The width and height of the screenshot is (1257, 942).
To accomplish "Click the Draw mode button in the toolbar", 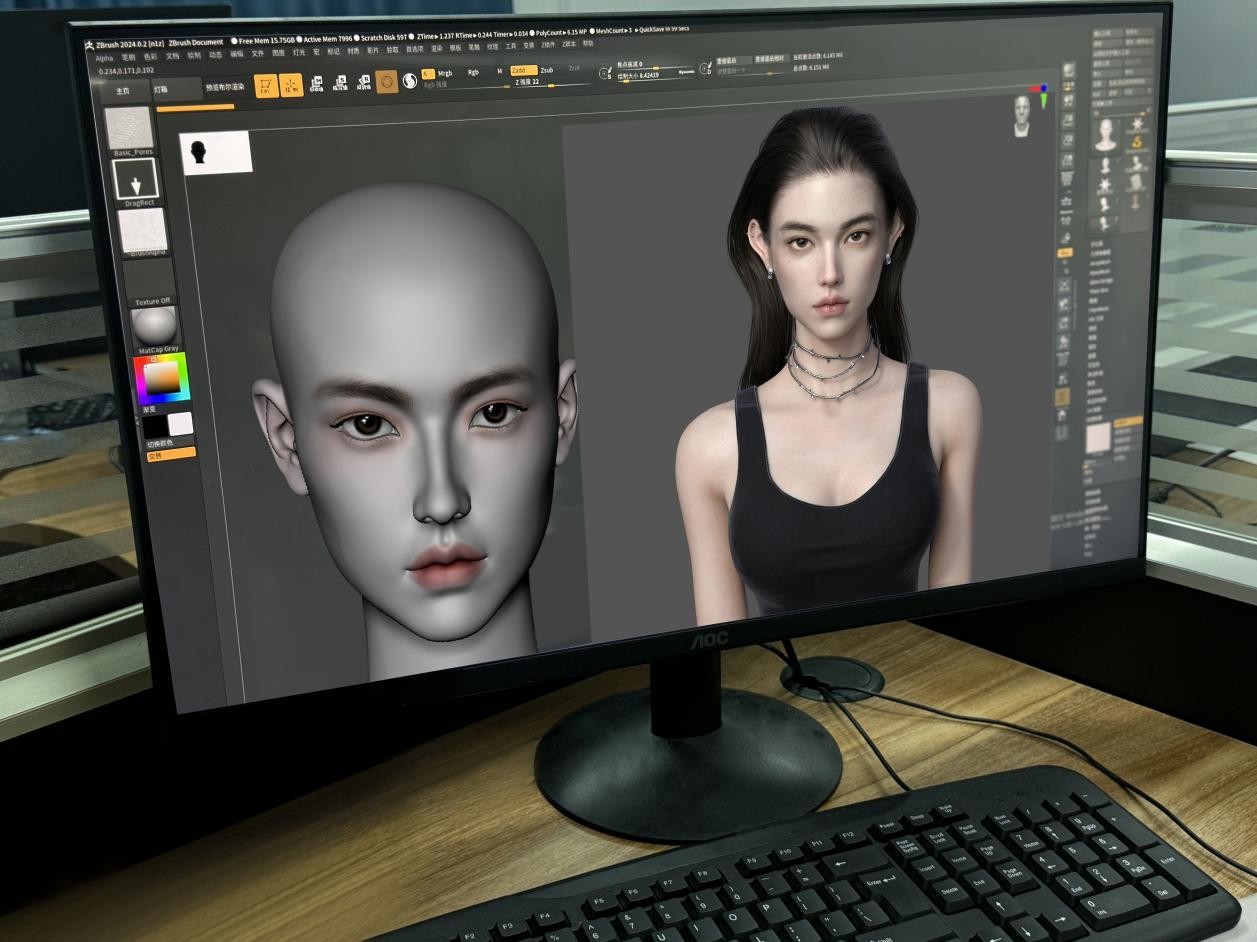I will pyautogui.click(x=292, y=86).
